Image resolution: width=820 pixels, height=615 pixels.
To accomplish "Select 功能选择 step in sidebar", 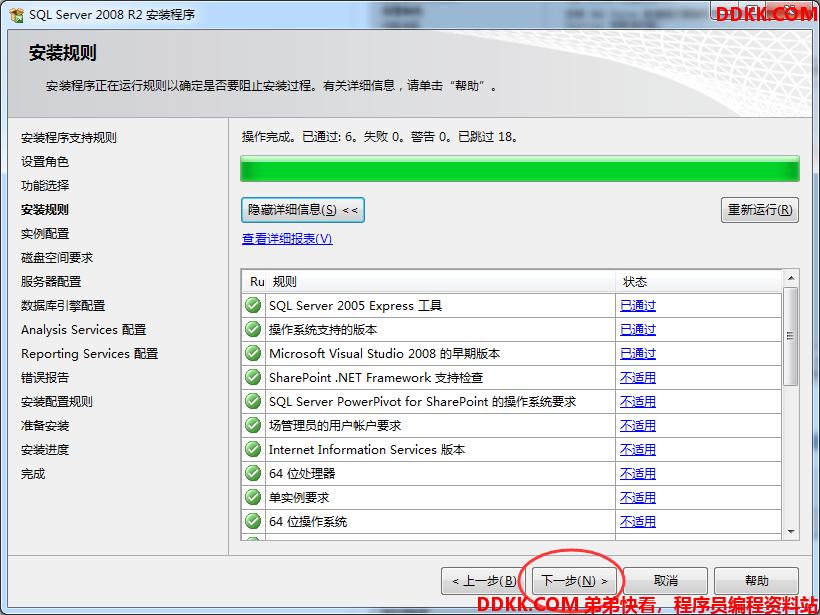I will [x=44, y=186].
